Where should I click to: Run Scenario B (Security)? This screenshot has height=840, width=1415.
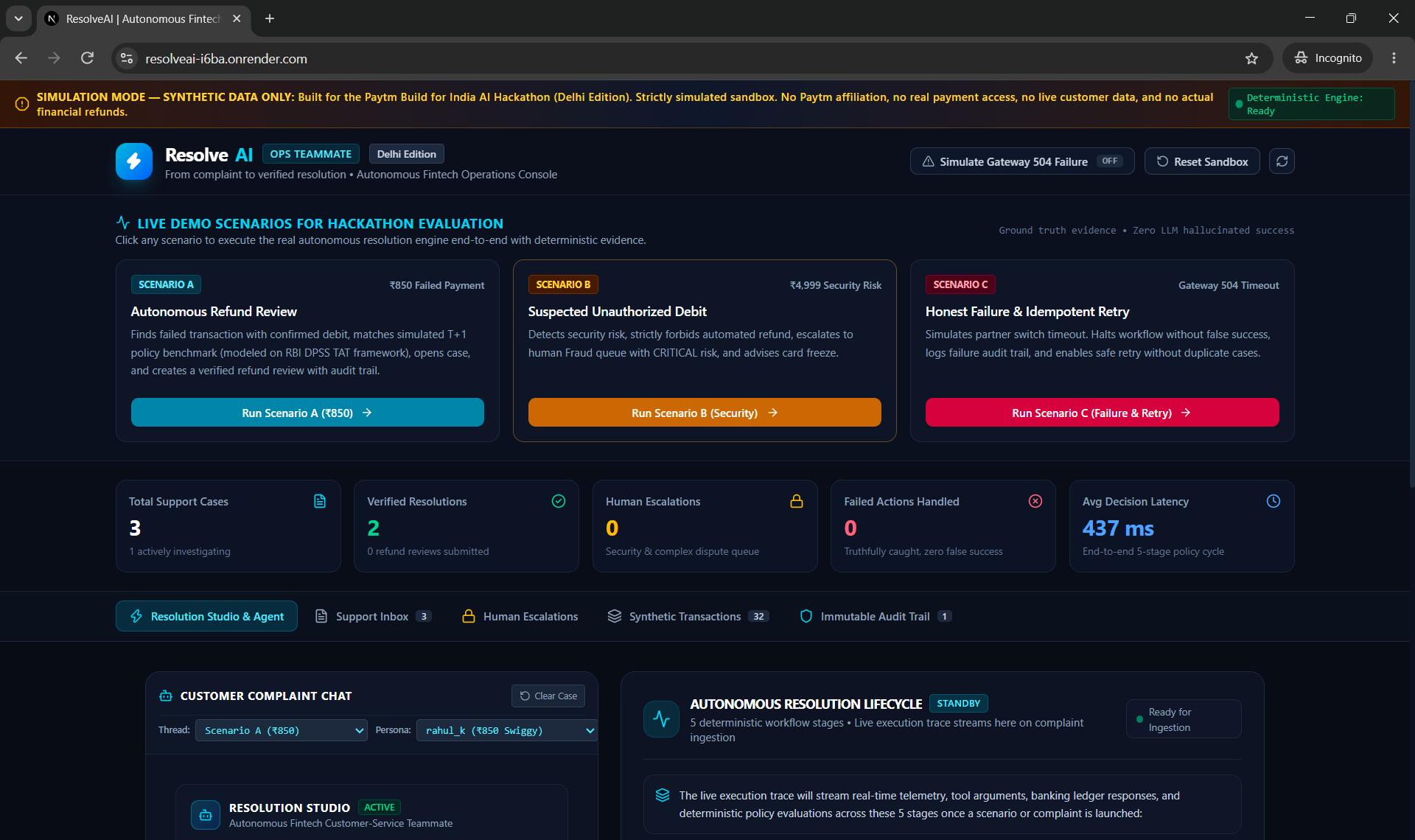click(x=705, y=413)
